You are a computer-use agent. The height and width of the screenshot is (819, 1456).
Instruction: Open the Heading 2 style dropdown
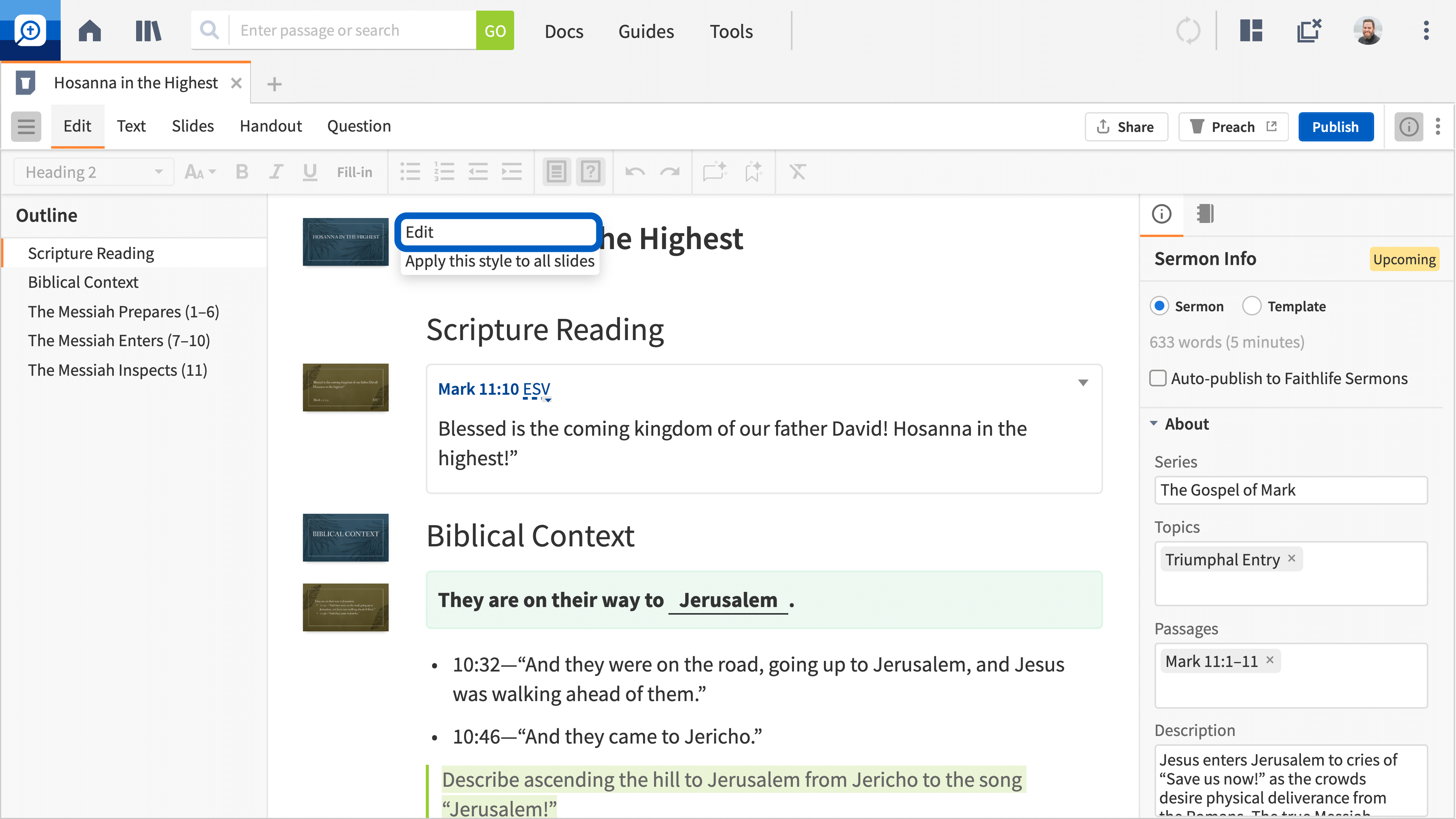[94, 172]
